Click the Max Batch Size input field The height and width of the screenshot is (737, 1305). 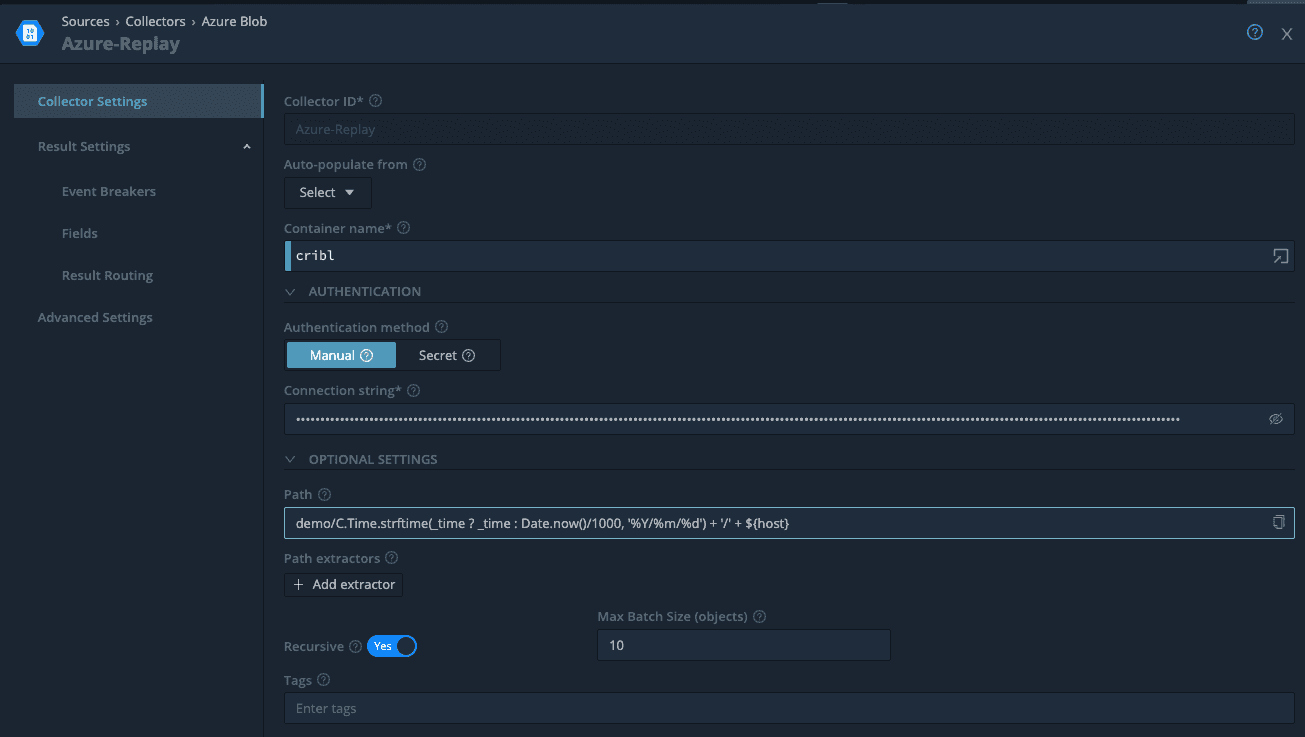[743, 646]
